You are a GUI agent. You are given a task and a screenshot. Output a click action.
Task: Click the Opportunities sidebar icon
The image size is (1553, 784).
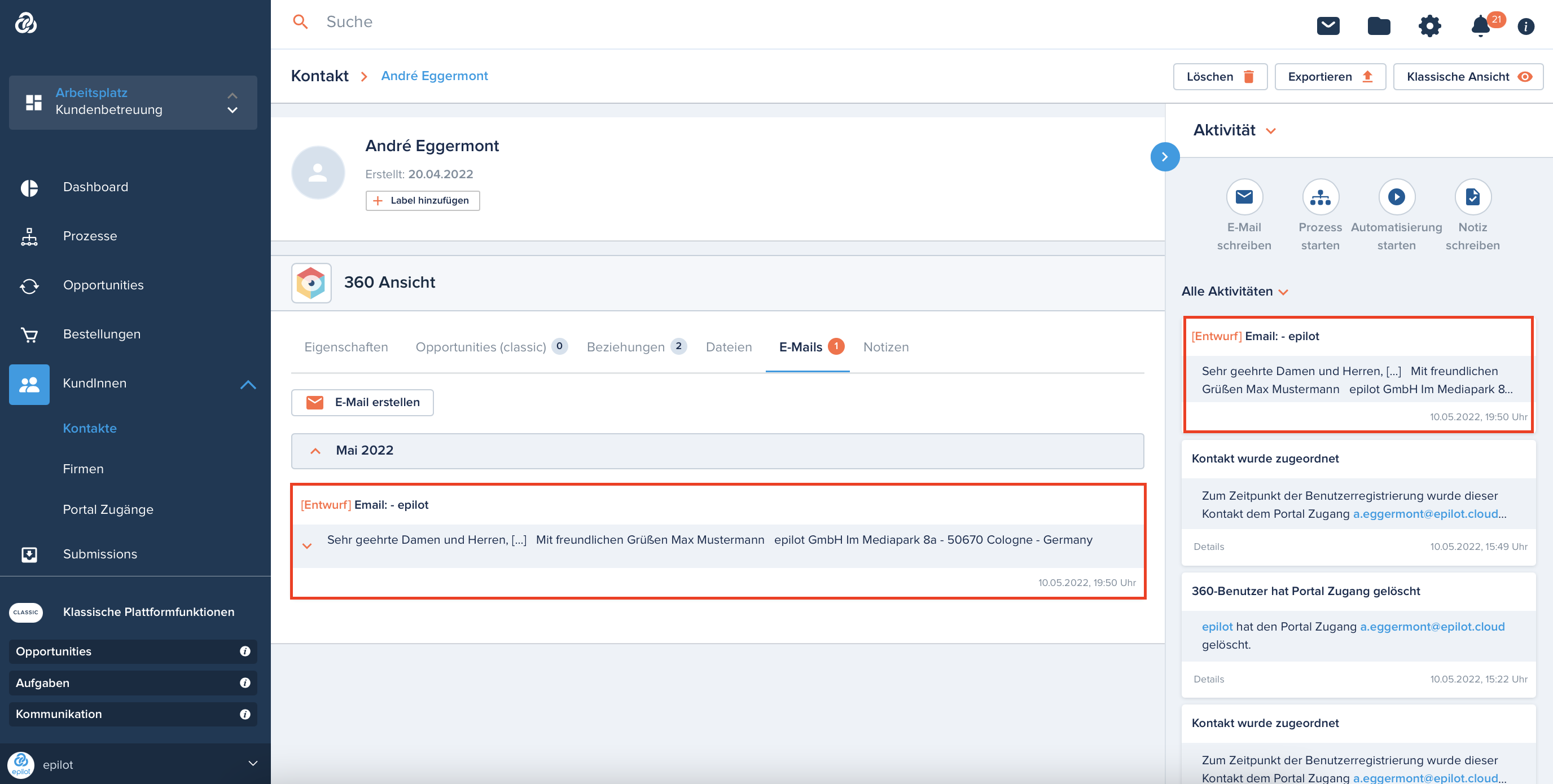[28, 284]
